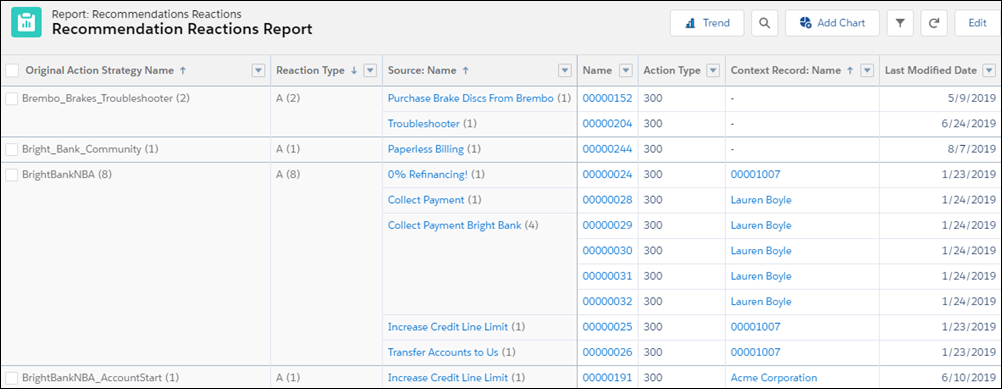The height and width of the screenshot is (389, 1002).
Task: Click the Trend button
Action: tap(707, 23)
